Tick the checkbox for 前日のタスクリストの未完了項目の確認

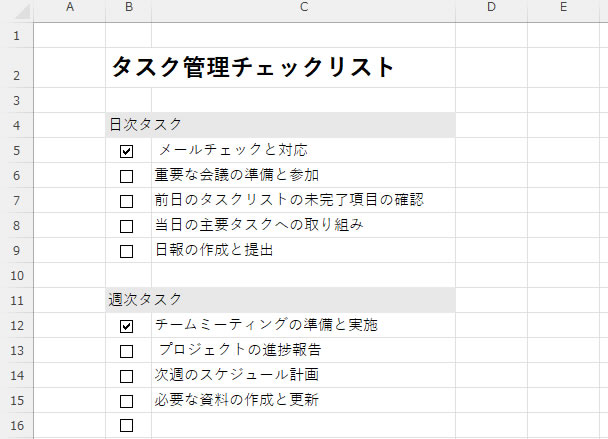click(126, 202)
